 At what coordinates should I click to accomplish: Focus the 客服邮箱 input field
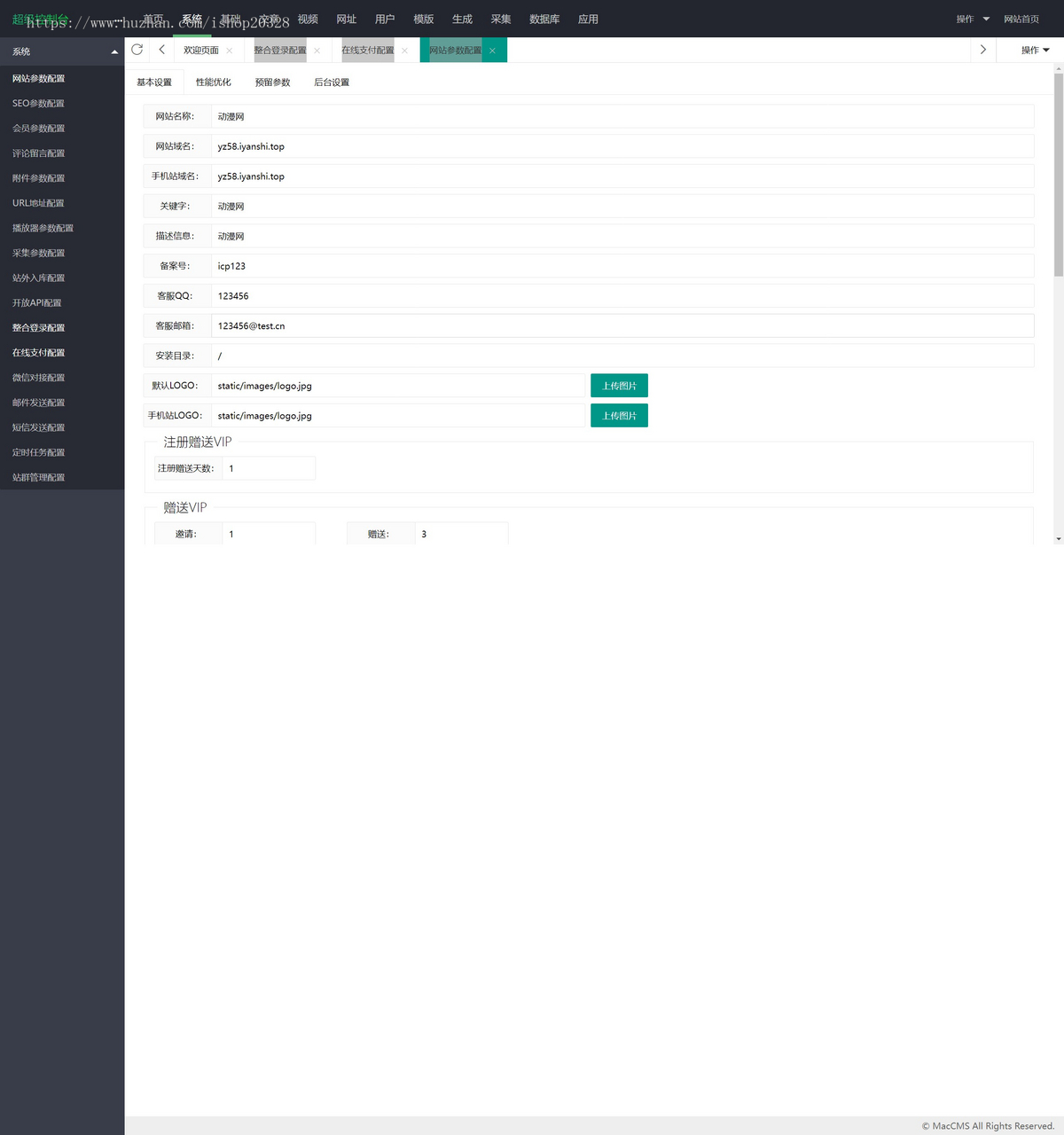click(622, 325)
